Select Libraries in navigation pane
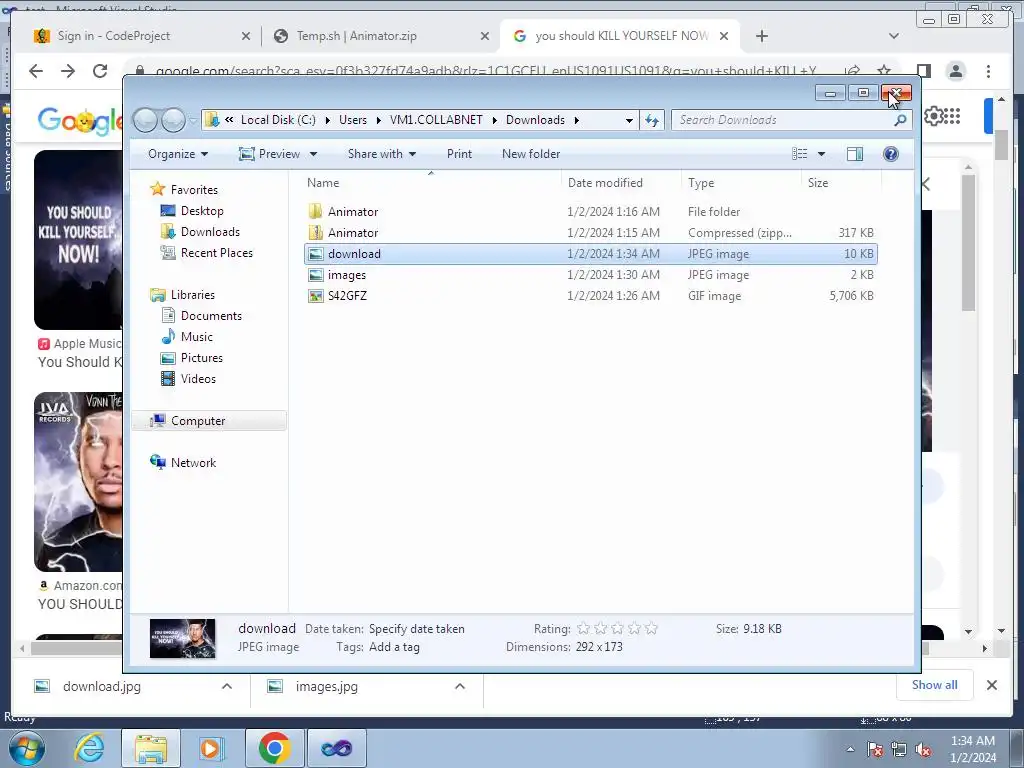The width and height of the screenshot is (1024, 768). pos(192,295)
